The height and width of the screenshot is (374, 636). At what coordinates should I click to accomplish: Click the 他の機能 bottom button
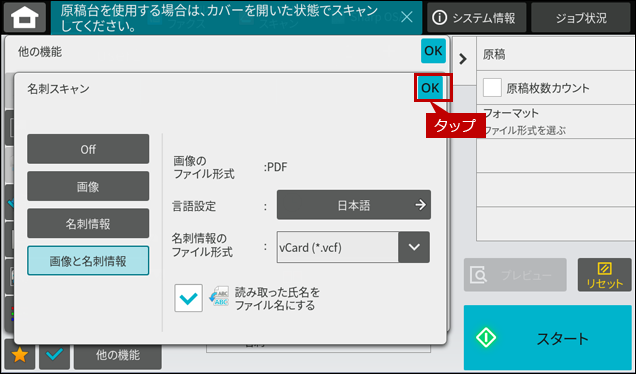pyautogui.click(x=118, y=355)
